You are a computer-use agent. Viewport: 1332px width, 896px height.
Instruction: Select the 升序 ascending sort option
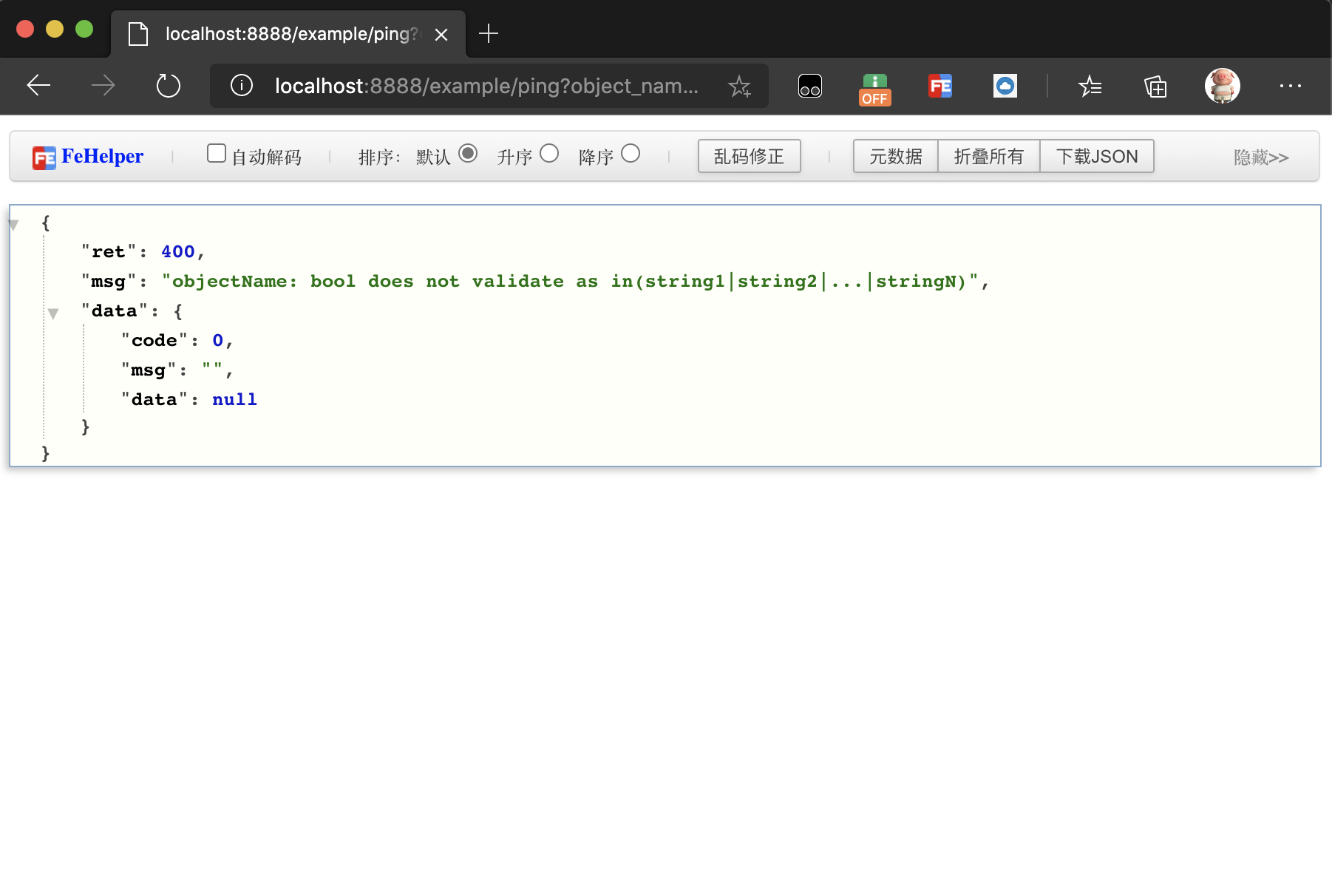pos(549,153)
